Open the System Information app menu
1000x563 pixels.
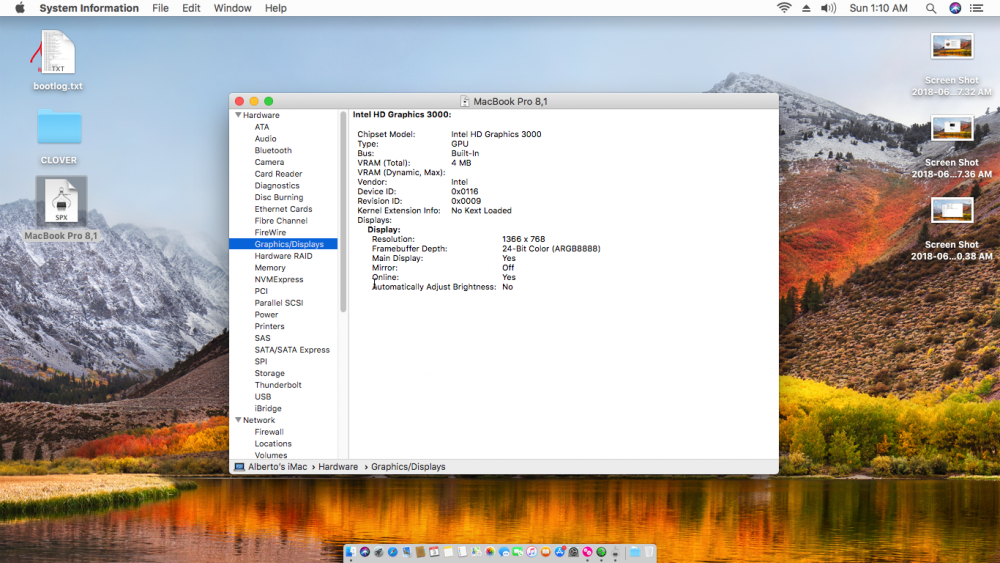[x=89, y=8]
